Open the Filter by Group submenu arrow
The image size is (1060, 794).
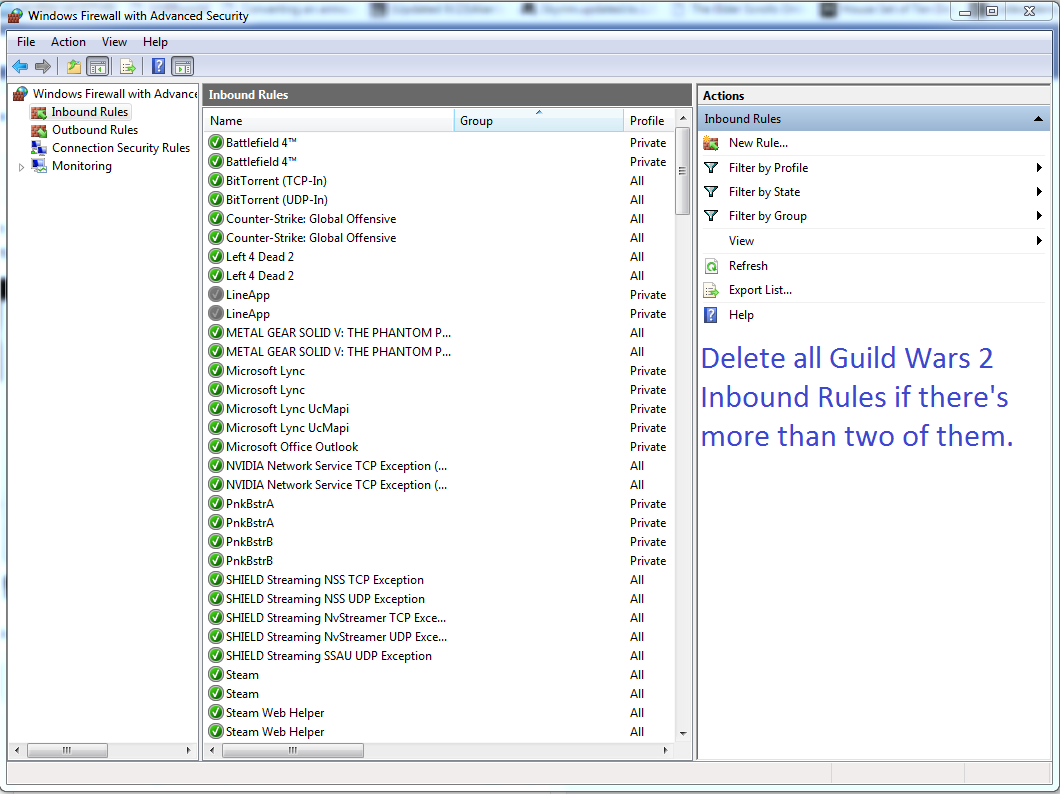click(x=1039, y=216)
